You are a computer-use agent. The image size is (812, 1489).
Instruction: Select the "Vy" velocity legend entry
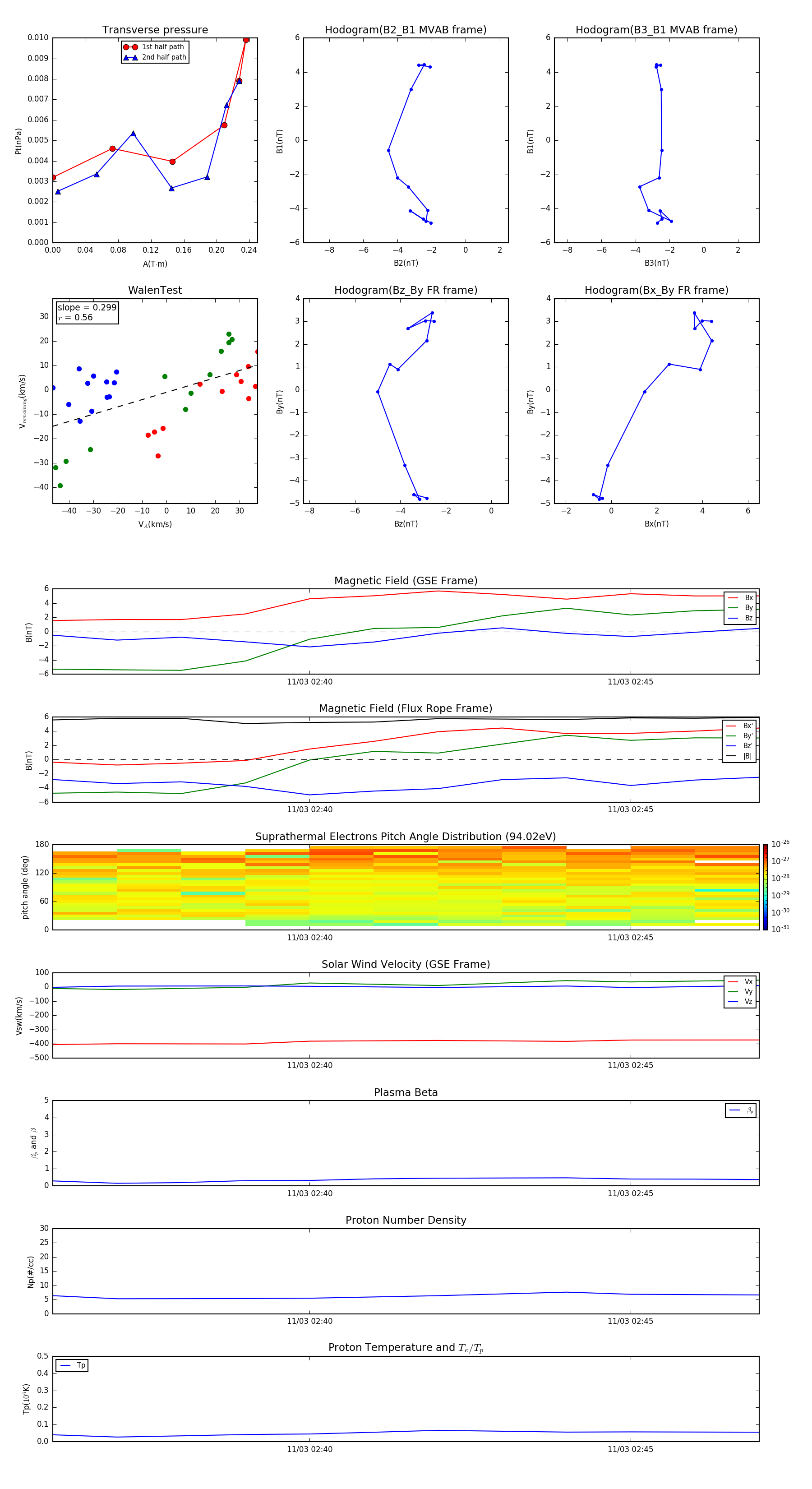tap(740, 992)
